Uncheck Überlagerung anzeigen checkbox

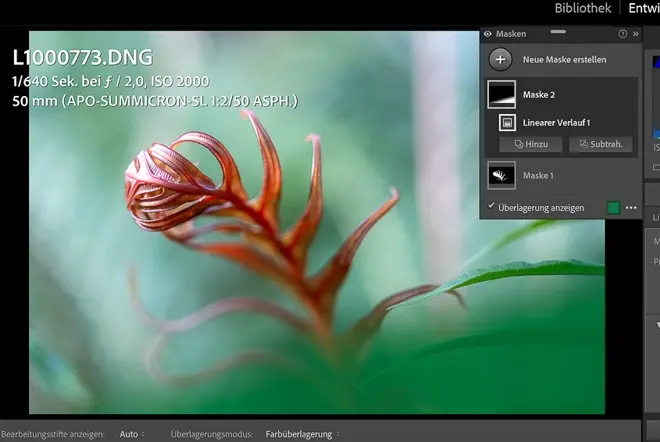[490, 206]
